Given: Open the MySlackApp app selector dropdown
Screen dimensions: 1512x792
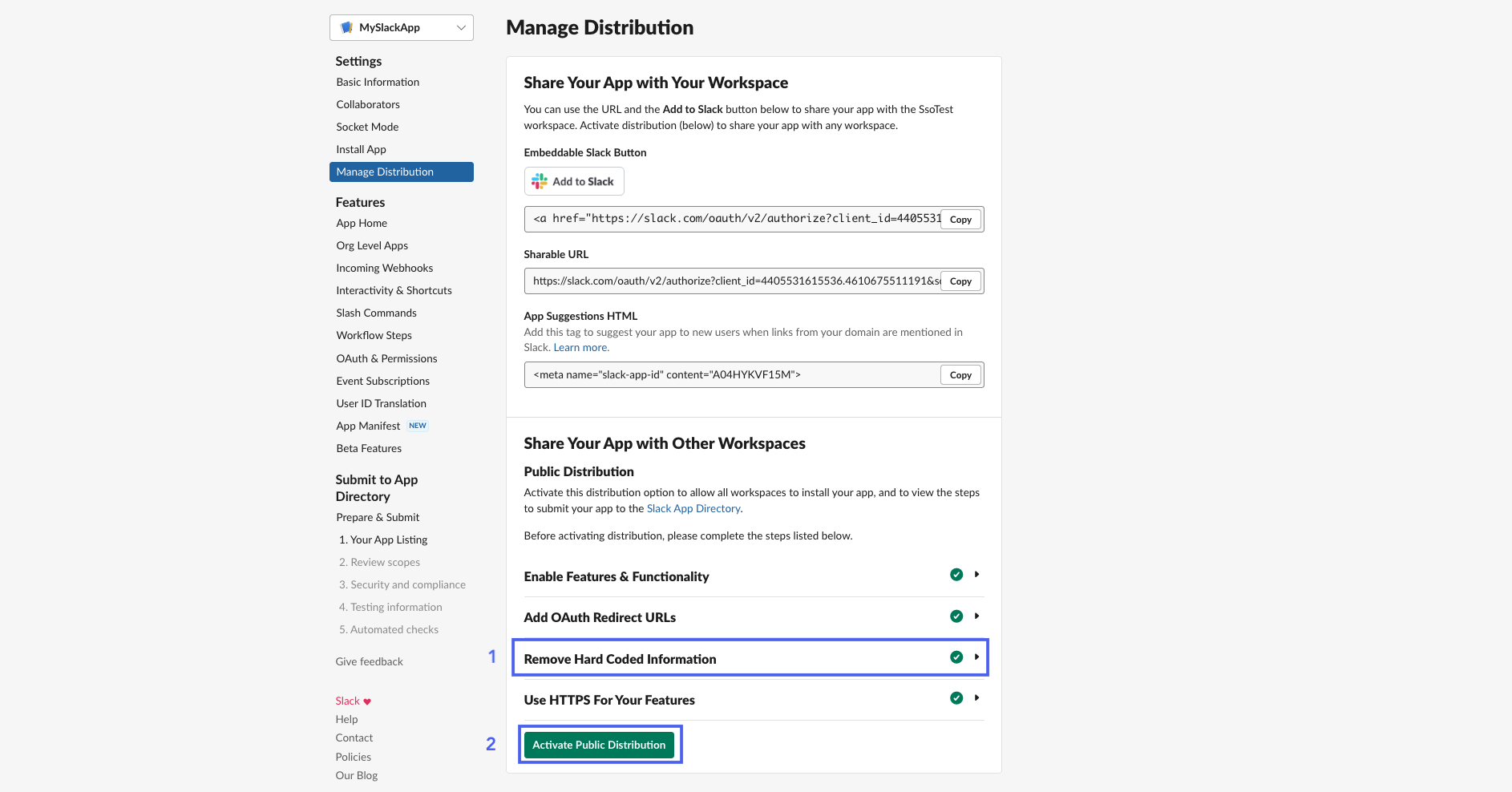Looking at the screenshot, I should (x=401, y=27).
